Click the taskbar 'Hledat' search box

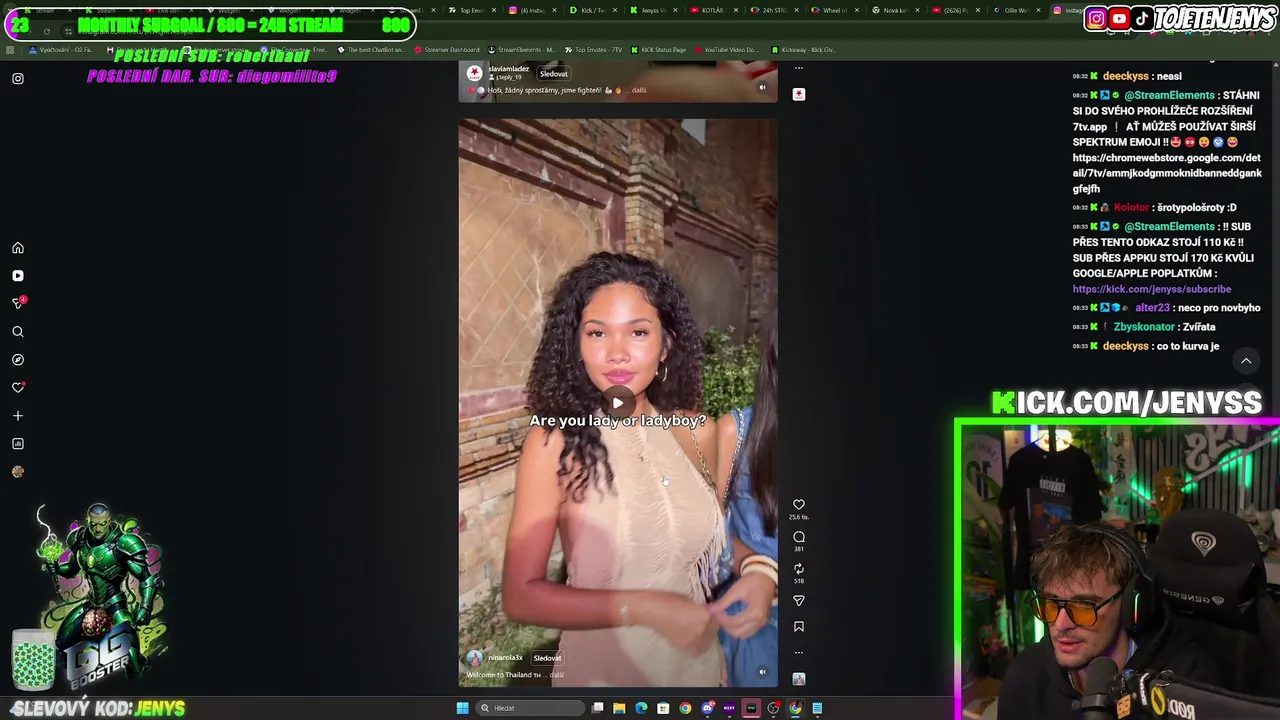pyautogui.click(x=530, y=708)
